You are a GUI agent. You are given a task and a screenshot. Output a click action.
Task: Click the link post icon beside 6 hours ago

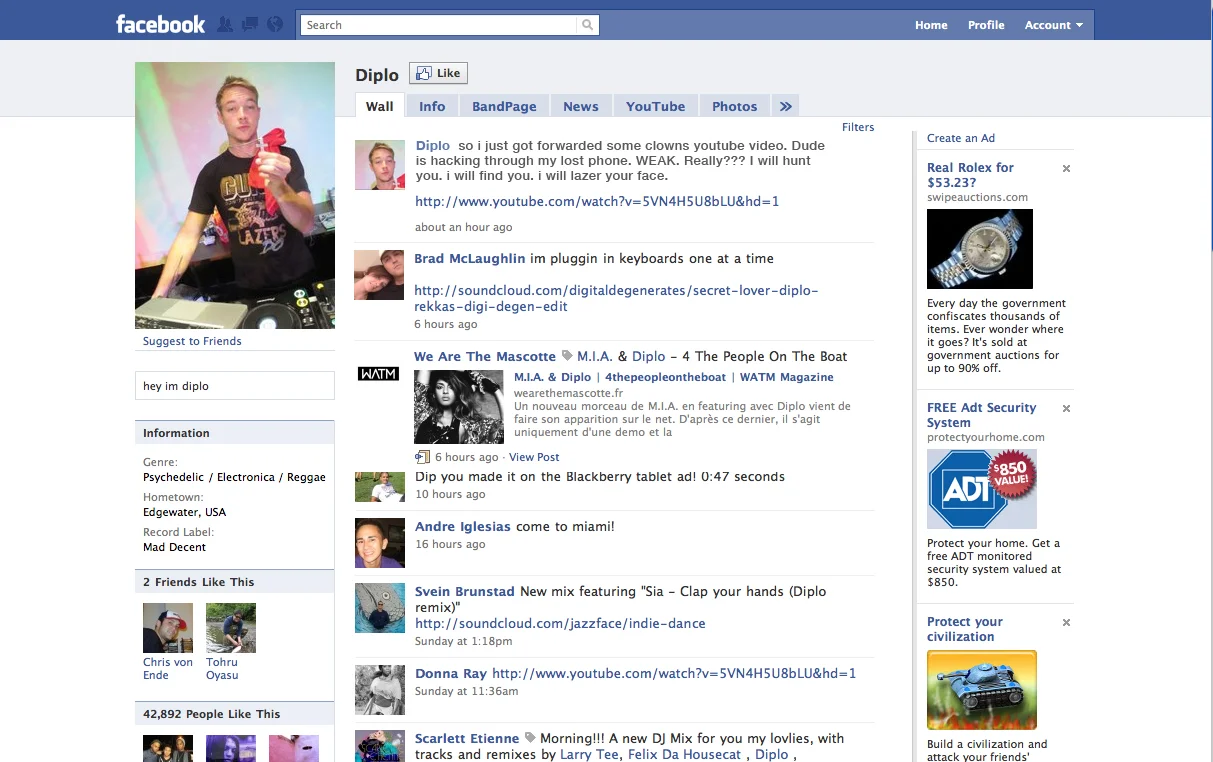pyautogui.click(x=422, y=457)
